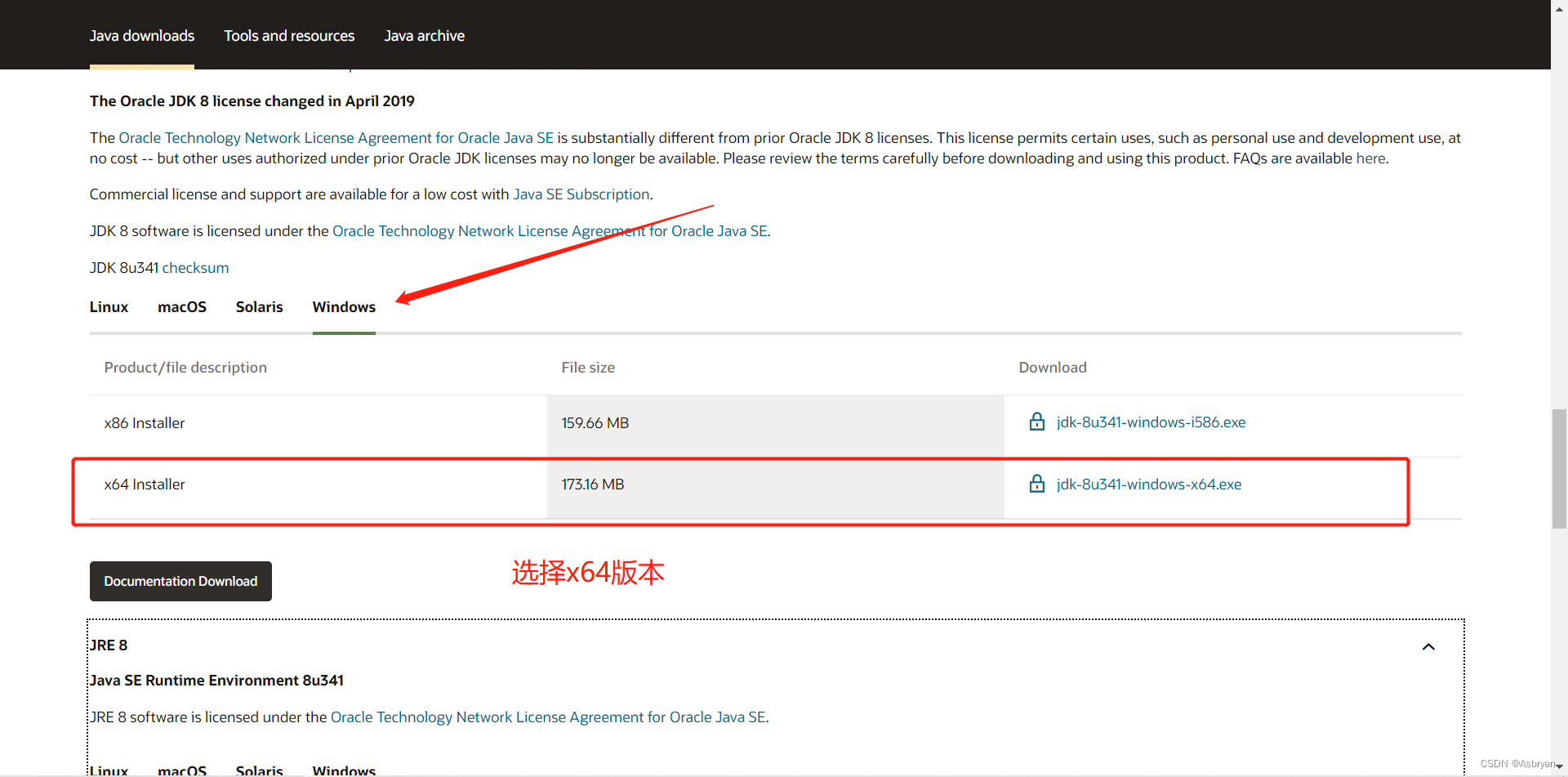Select the Windows tab for JDK 8u341
This screenshot has height=777, width=1568.
(x=344, y=307)
